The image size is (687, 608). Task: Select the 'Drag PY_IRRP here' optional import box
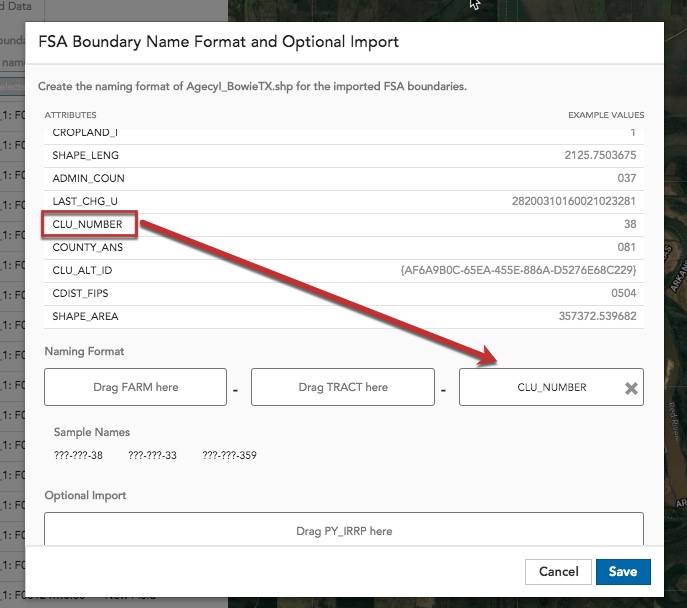click(343, 531)
